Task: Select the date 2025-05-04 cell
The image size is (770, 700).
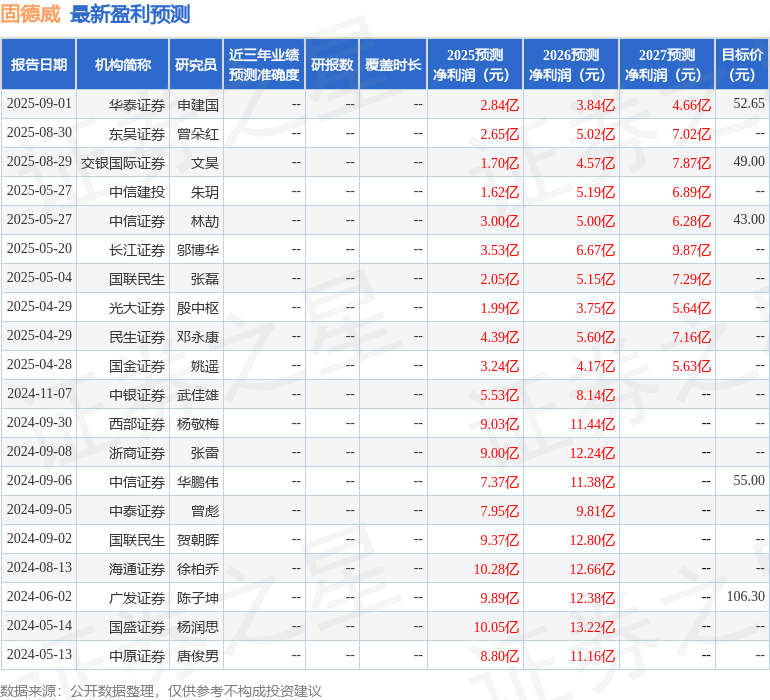Action: point(39,278)
